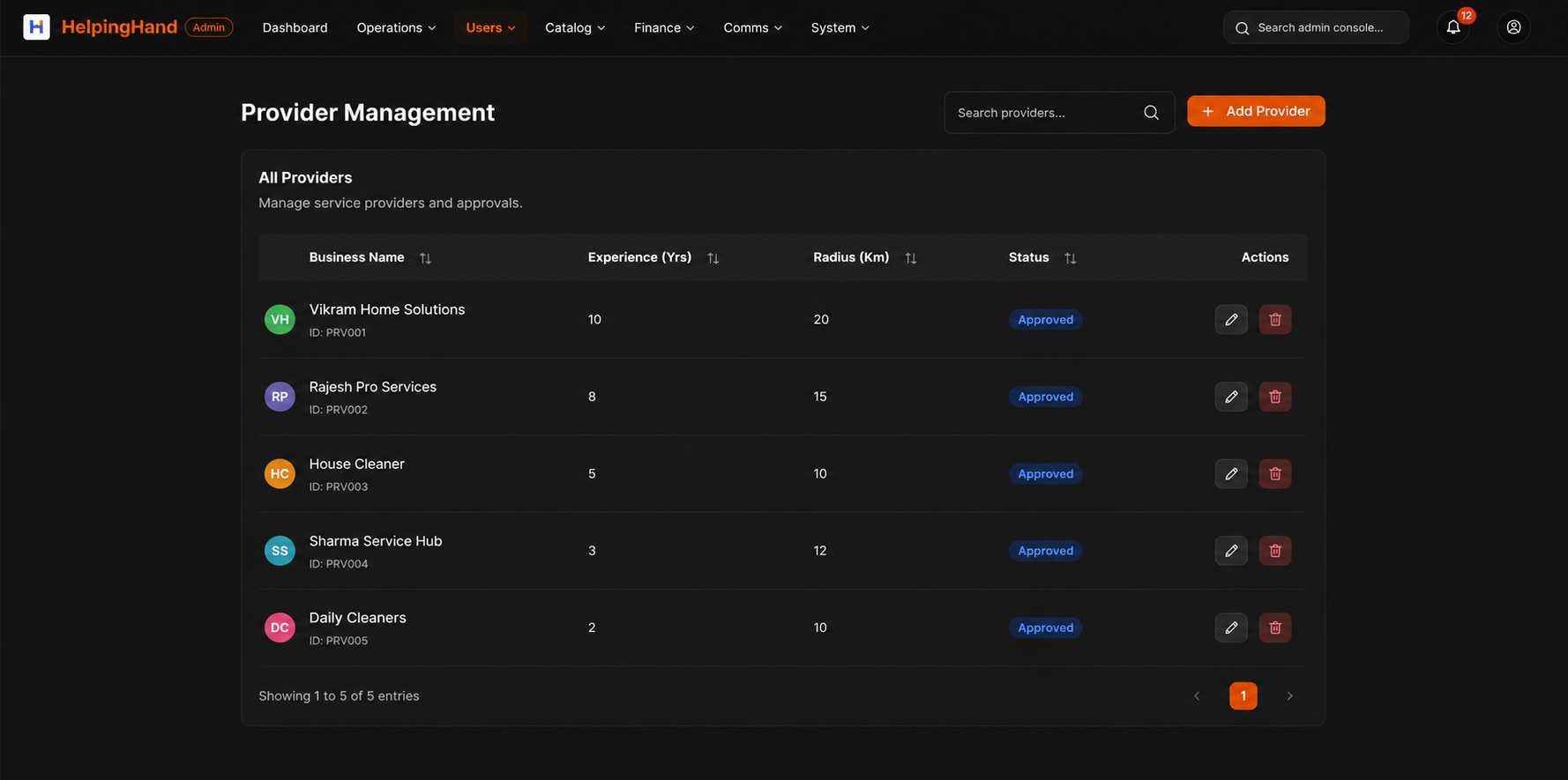The image size is (1568, 780).
Task: Click radius value 12 for Sharma
Action: (x=820, y=551)
